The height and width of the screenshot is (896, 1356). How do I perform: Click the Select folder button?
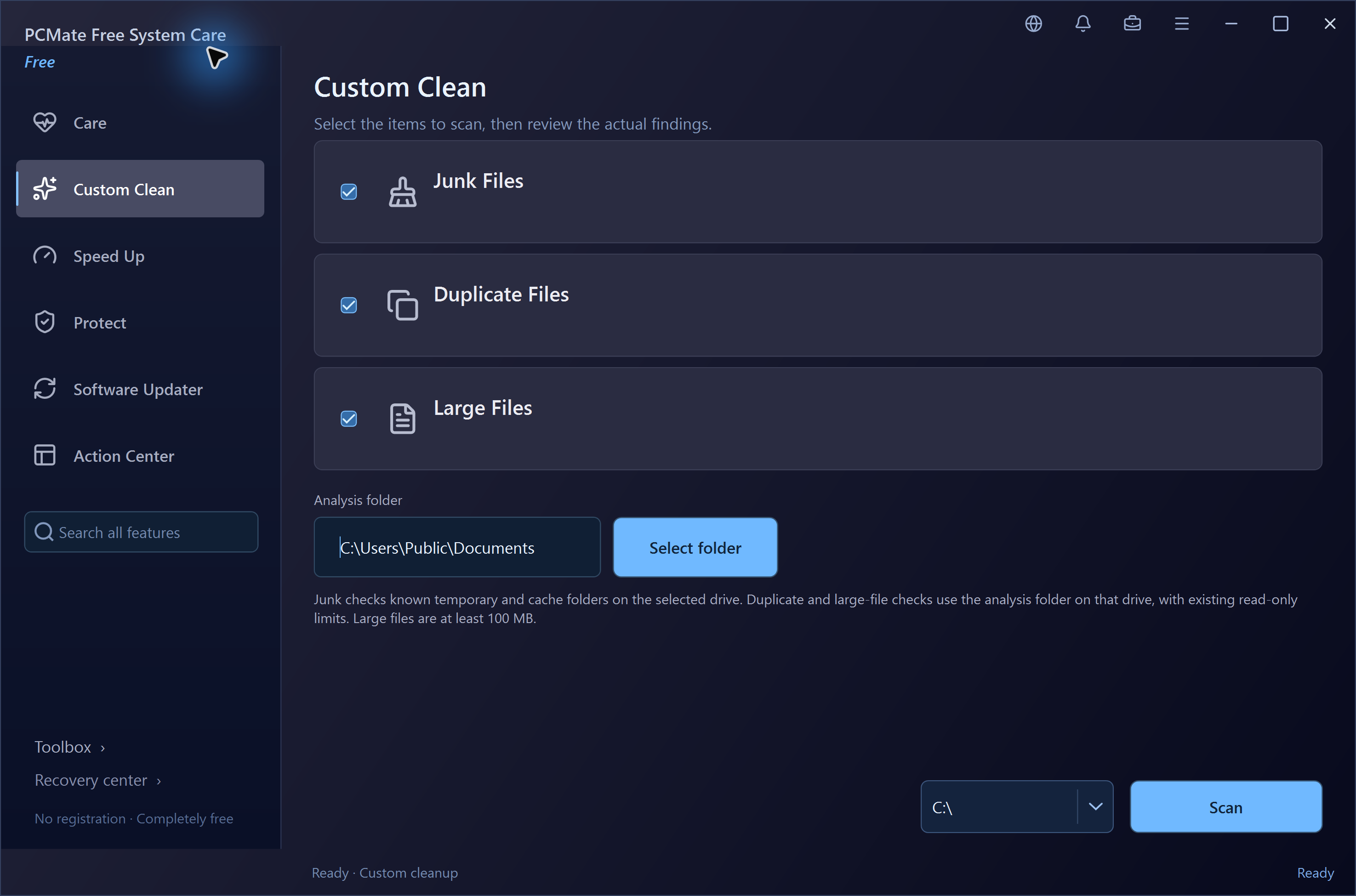pyautogui.click(x=695, y=547)
